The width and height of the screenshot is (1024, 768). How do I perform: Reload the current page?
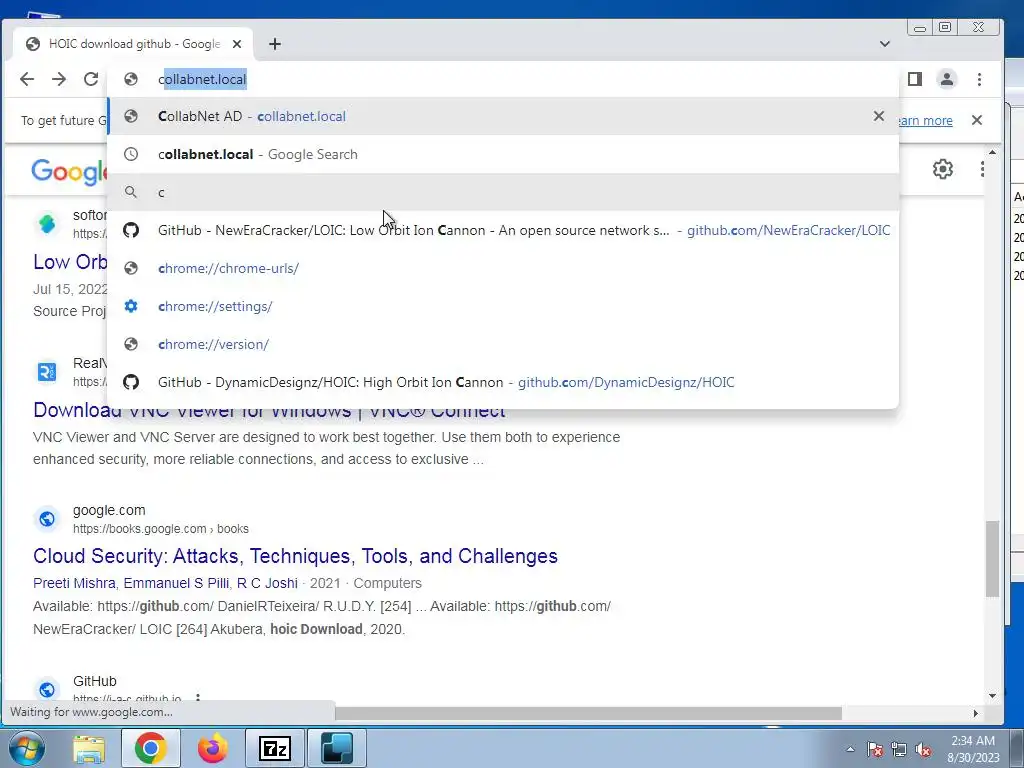[x=91, y=79]
